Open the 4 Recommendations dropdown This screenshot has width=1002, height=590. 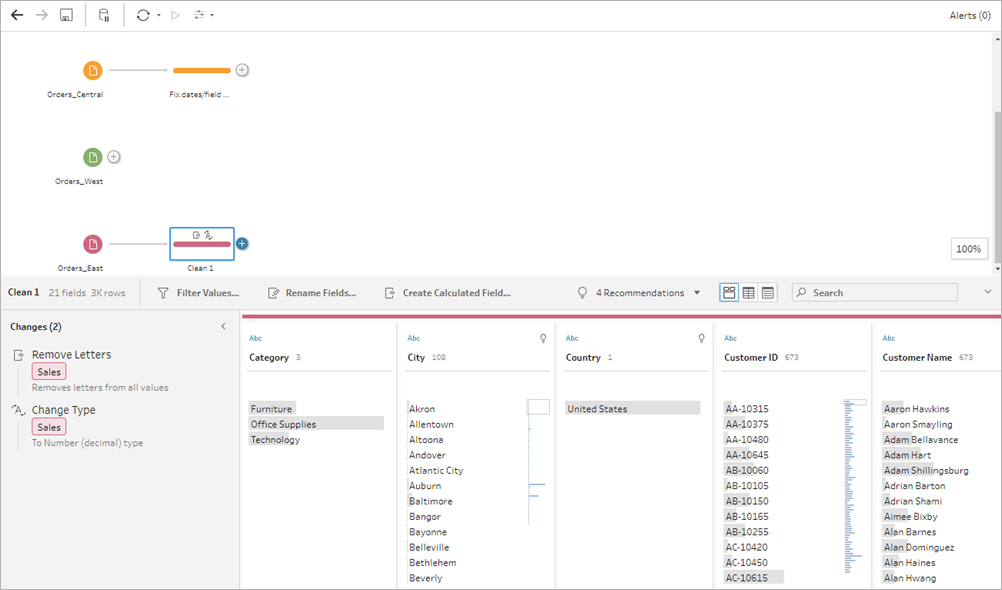639,293
